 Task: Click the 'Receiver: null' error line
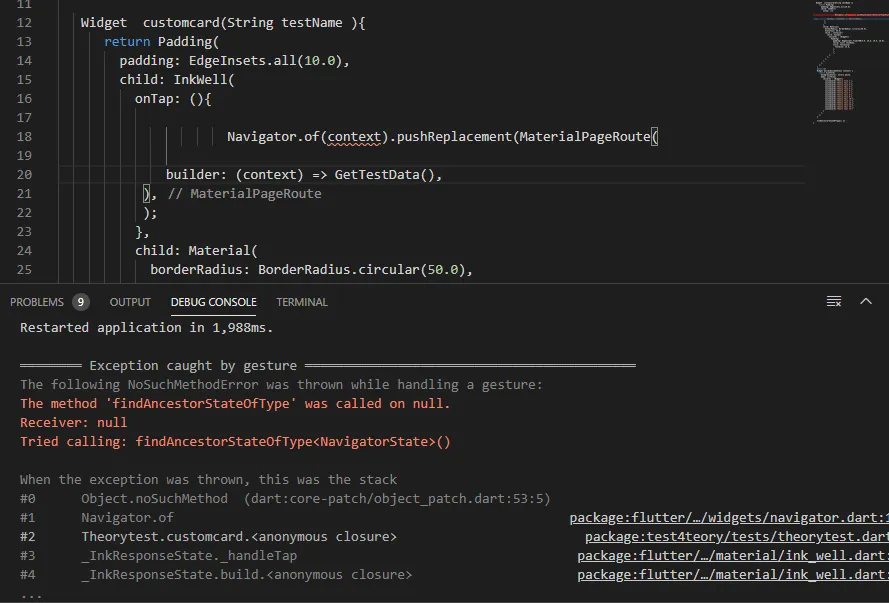[x=74, y=423]
